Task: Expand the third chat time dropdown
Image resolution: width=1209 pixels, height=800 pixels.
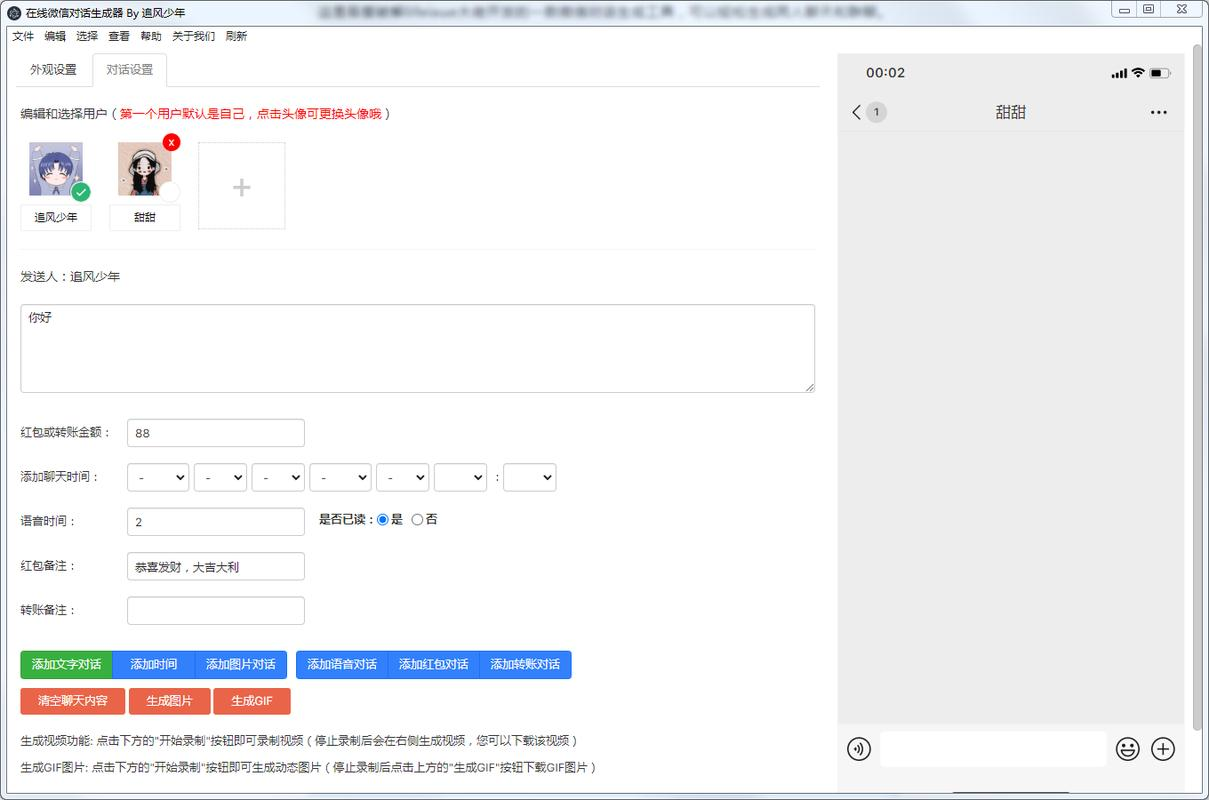Action: (278, 478)
